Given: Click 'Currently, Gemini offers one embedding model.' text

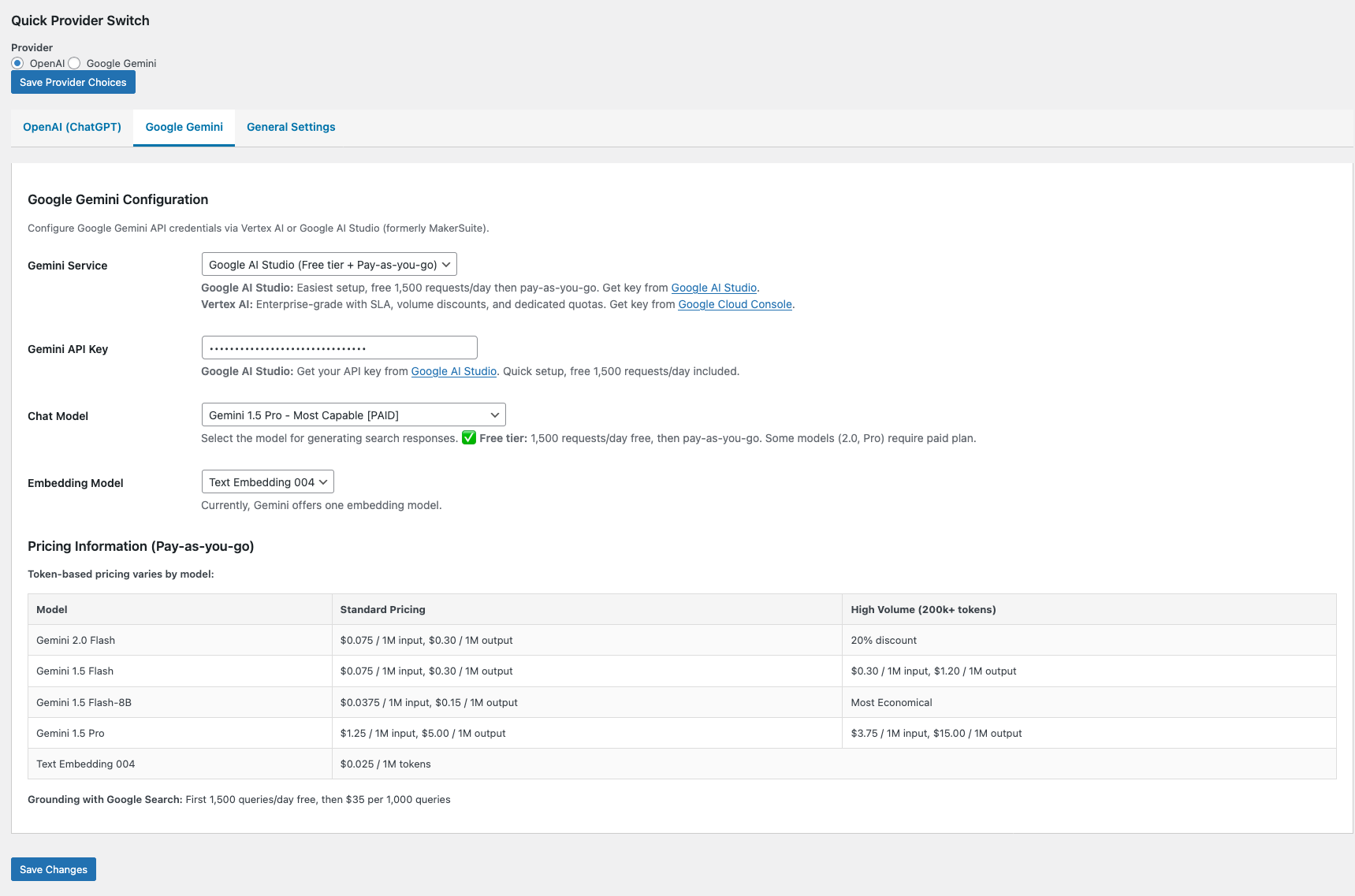Looking at the screenshot, I should (322, 505).
